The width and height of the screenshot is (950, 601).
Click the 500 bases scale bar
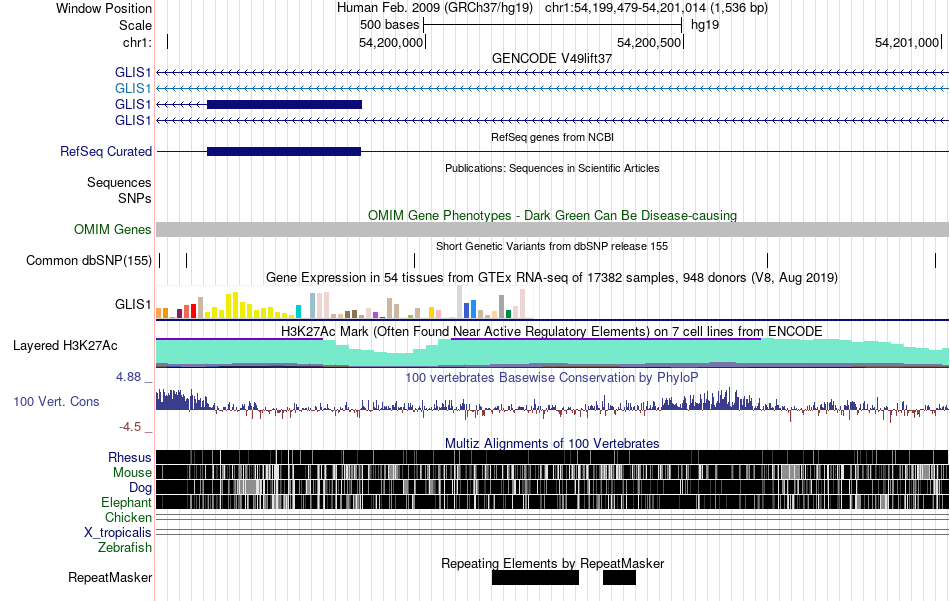[x=553, y=25]
